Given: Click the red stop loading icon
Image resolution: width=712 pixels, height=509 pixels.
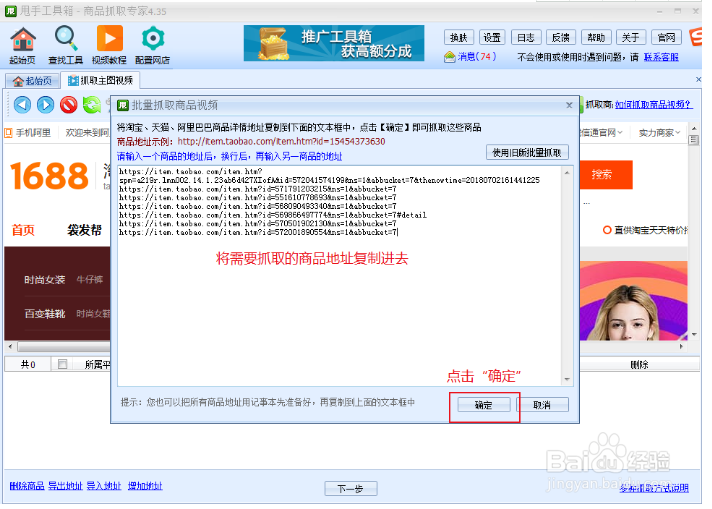Looking at the screenshot, I should pyautogui.click(x=69, y=105).
